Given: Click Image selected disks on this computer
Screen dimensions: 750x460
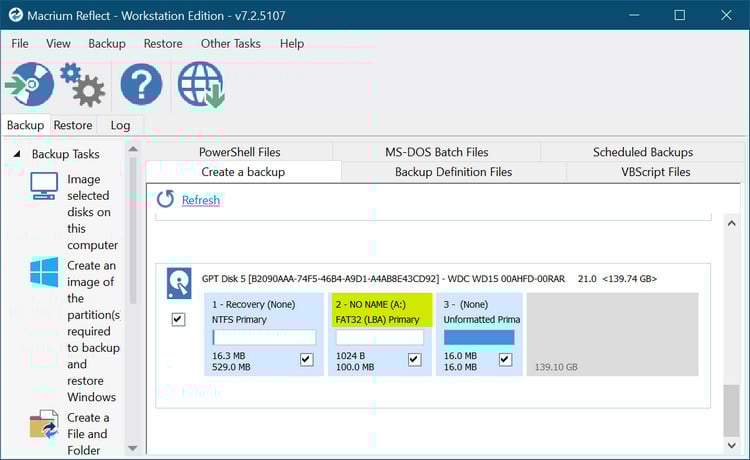Looking at the screenshot, I should (91, 212).
